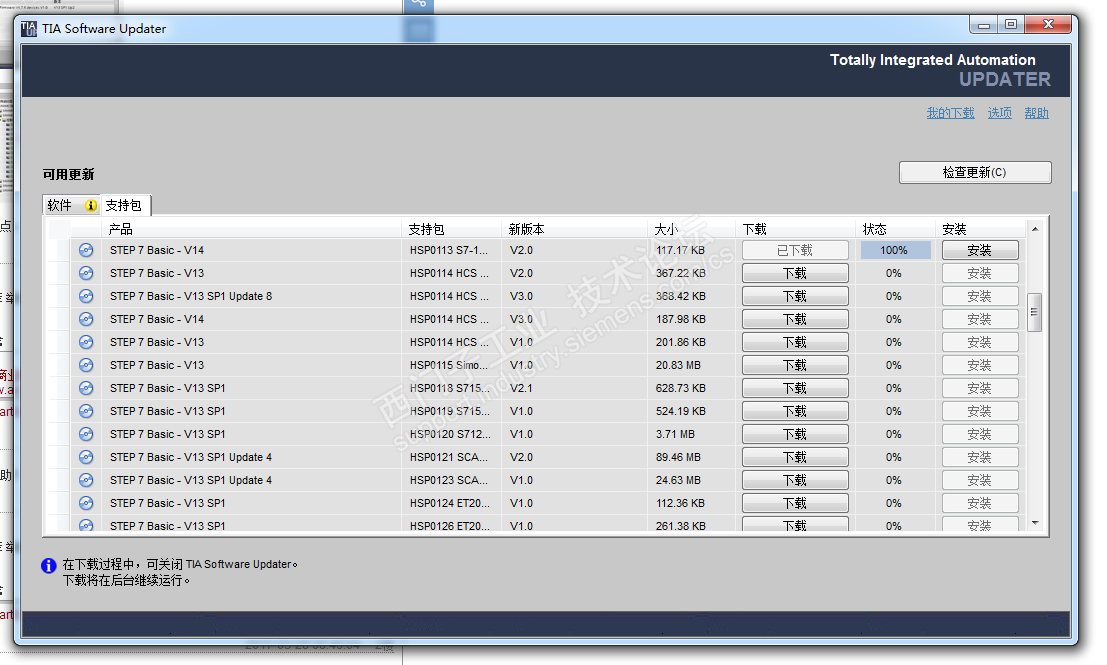Click the 已下载 button for HSP0113
The image size is (1107, 665).
[795, 250]
